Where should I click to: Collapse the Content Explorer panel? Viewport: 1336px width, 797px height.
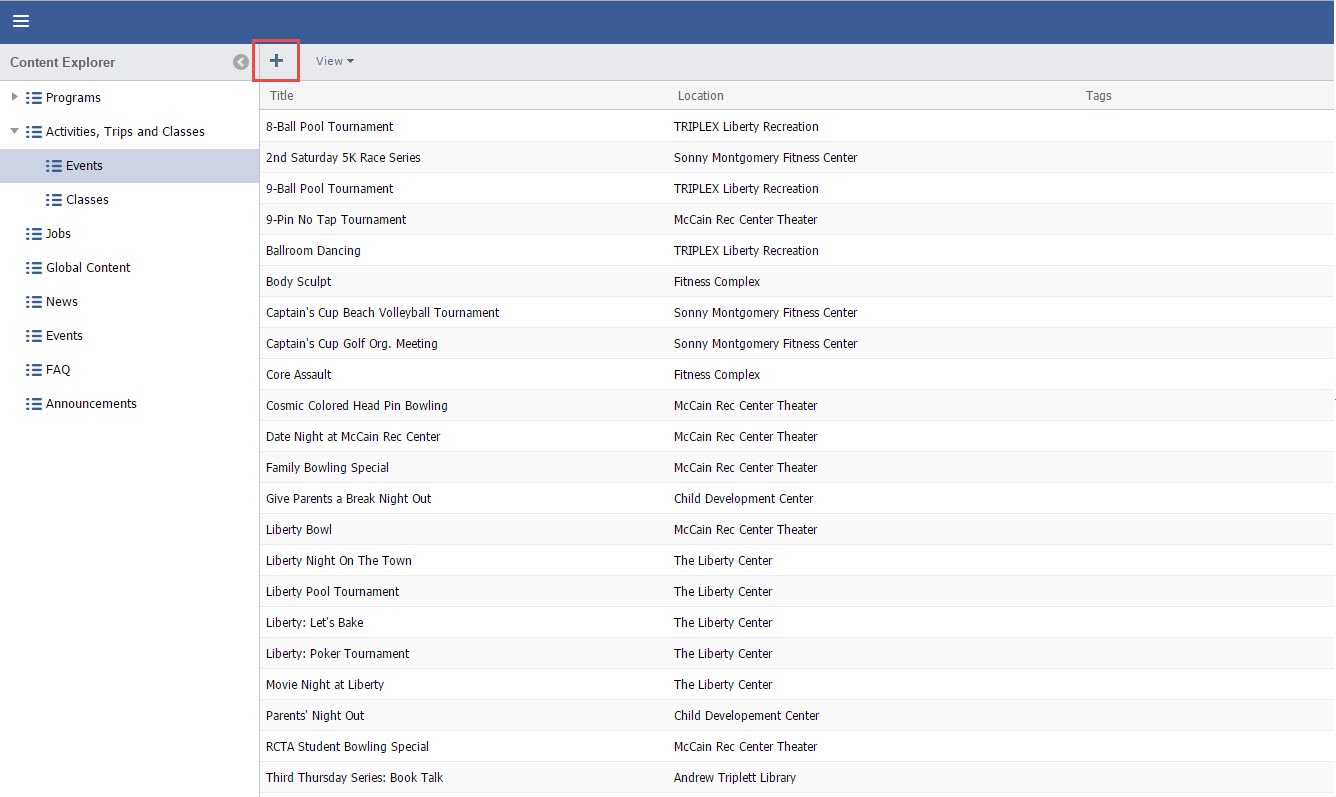pyautogui.click(x=241, y=62)
